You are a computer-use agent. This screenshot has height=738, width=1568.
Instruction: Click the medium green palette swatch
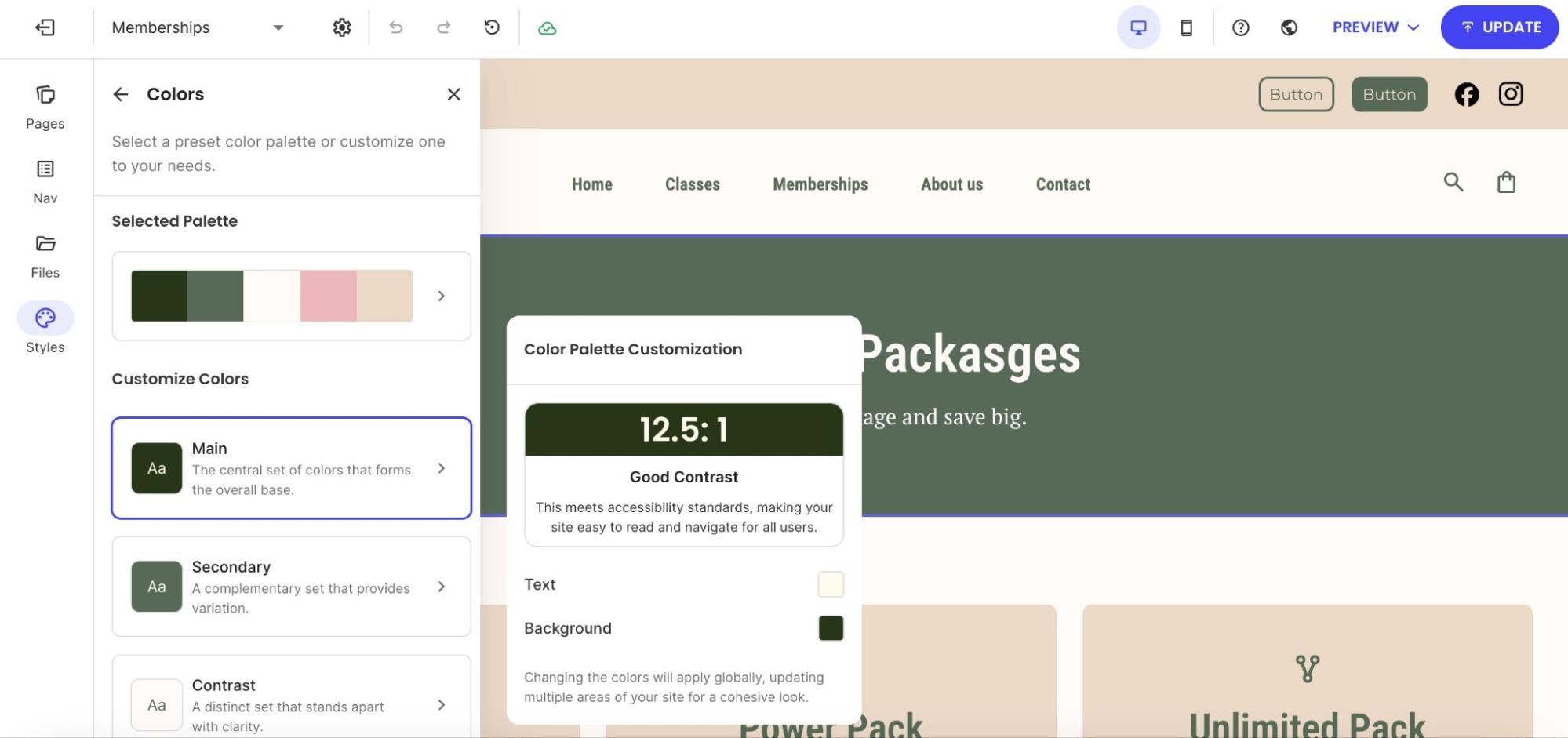click(216, 296)
